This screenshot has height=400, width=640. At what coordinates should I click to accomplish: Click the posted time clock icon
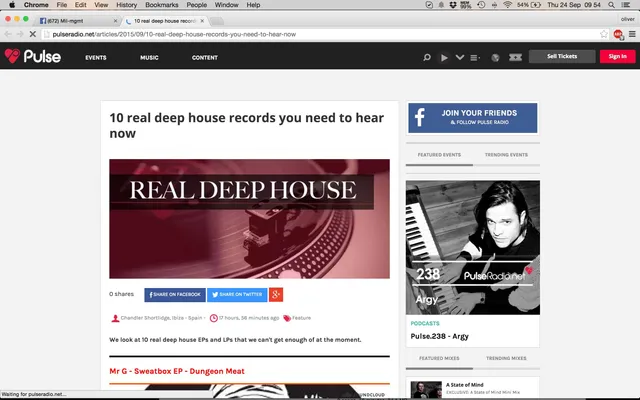coord(213,318)
